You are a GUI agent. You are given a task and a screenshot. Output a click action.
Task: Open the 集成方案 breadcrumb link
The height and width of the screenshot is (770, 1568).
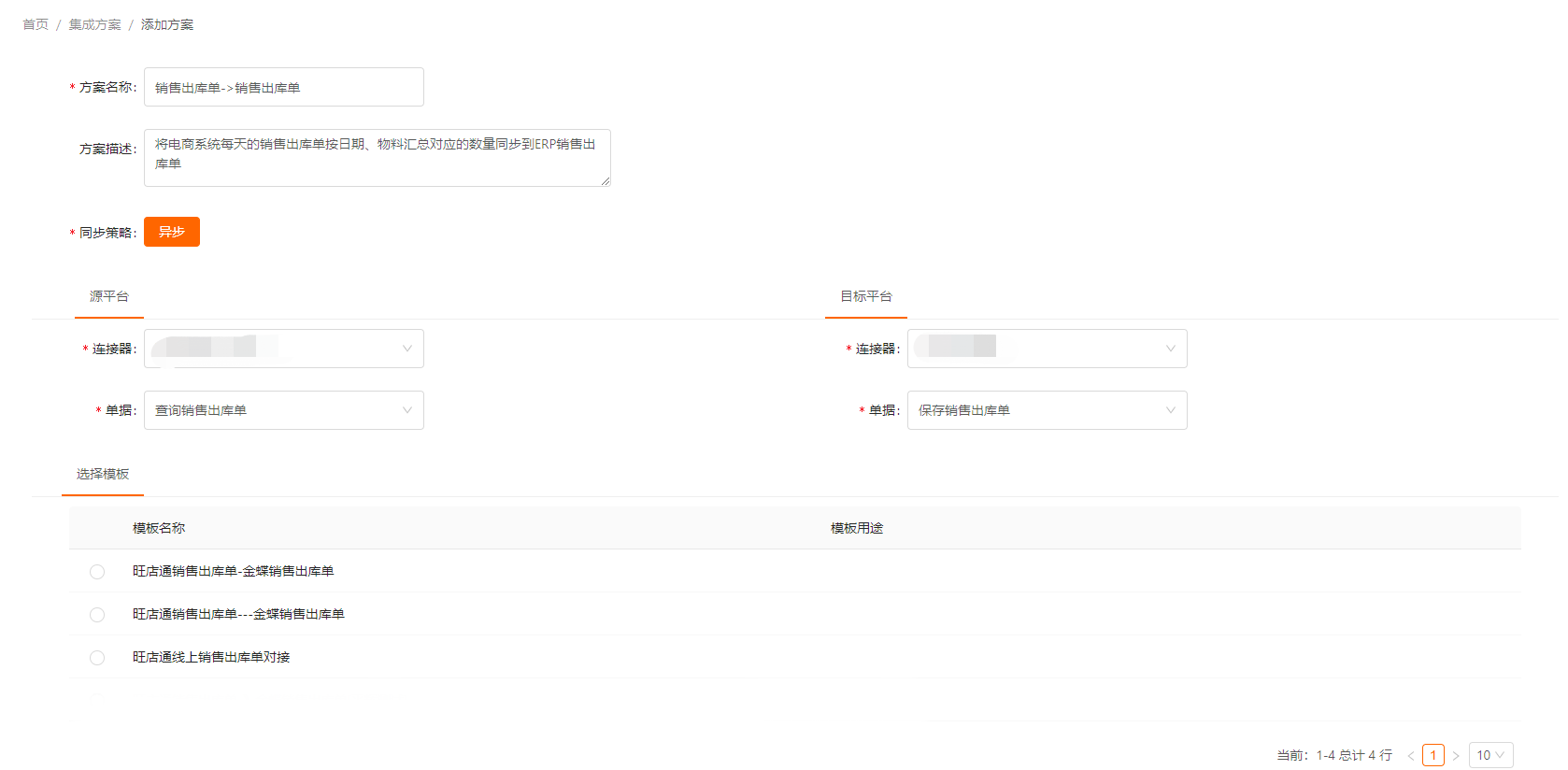click(x=94, y=24)
